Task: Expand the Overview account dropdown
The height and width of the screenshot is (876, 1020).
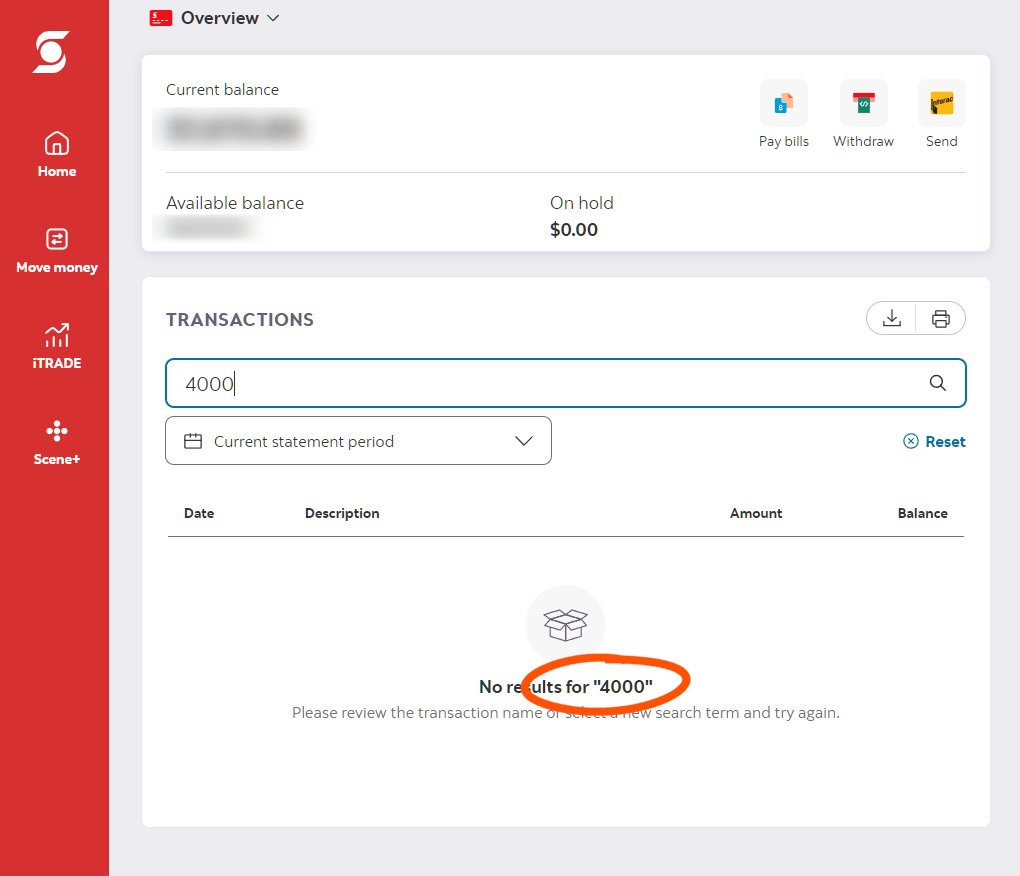Action: pos(230,18)
